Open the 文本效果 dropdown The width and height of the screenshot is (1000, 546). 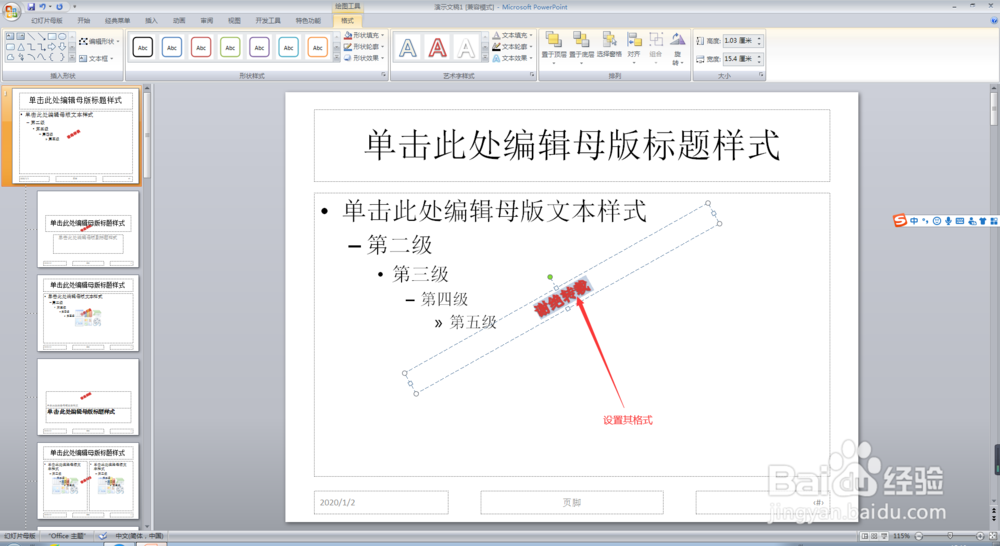(x=513, y=58)
